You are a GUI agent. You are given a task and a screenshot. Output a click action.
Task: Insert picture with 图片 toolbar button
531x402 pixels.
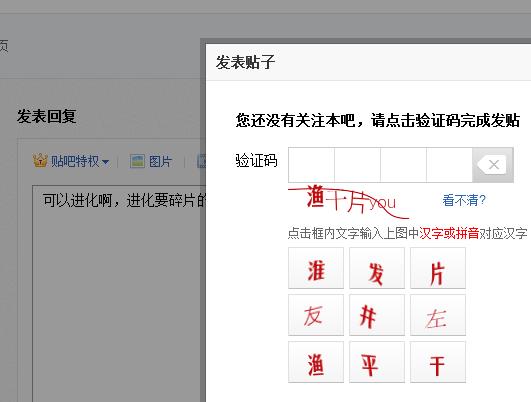[x=151, y=161]
